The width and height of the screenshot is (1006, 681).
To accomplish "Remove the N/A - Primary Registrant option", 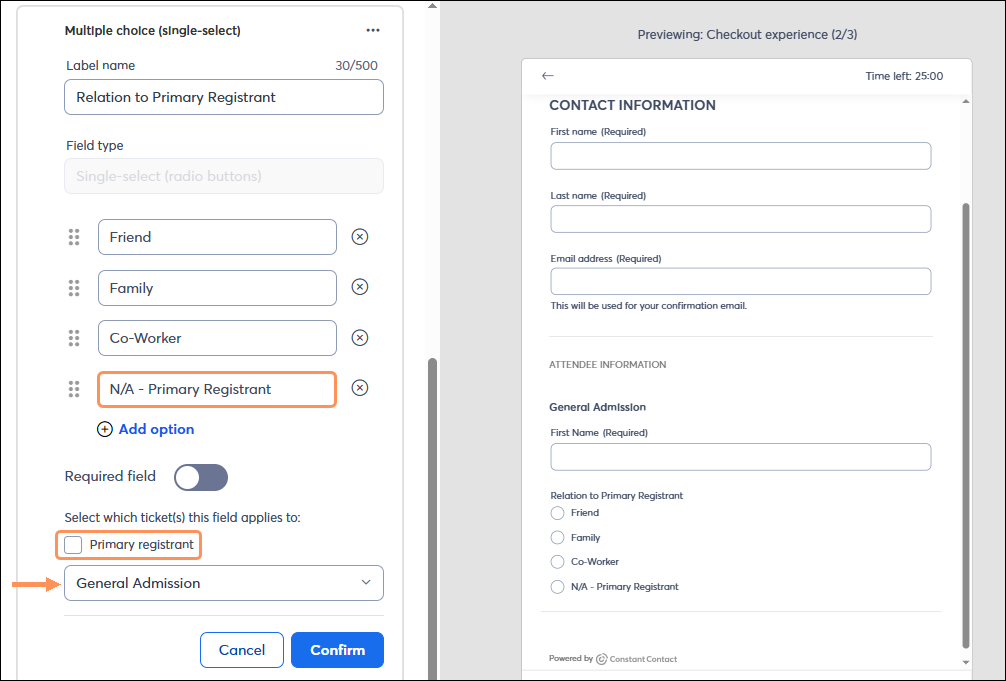I will [360, 388].
